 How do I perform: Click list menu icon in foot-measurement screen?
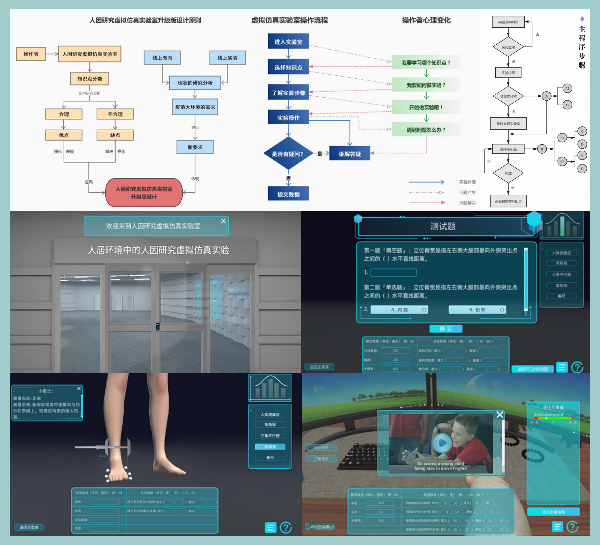tap(270, 528)
